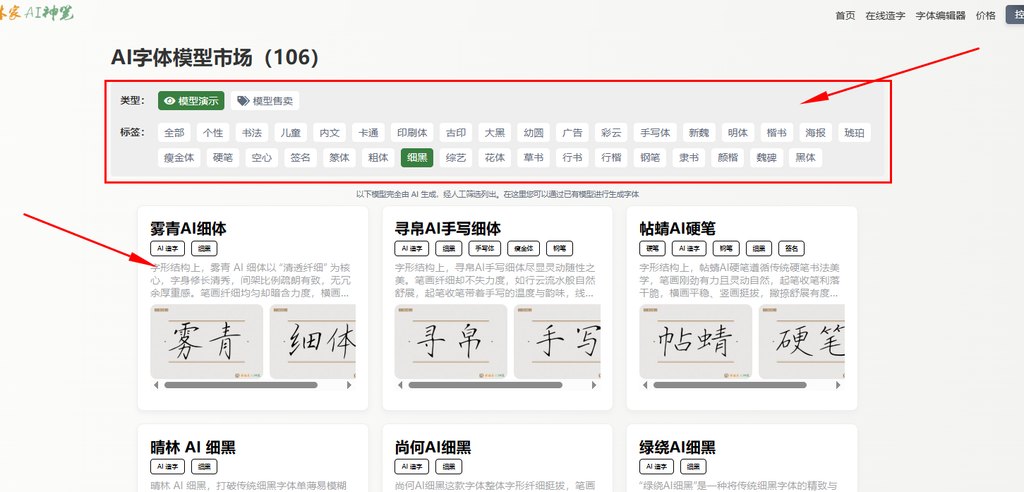Choose the 幼圆 tag
Screen dimensions: 1024x492
coord(534,133)
